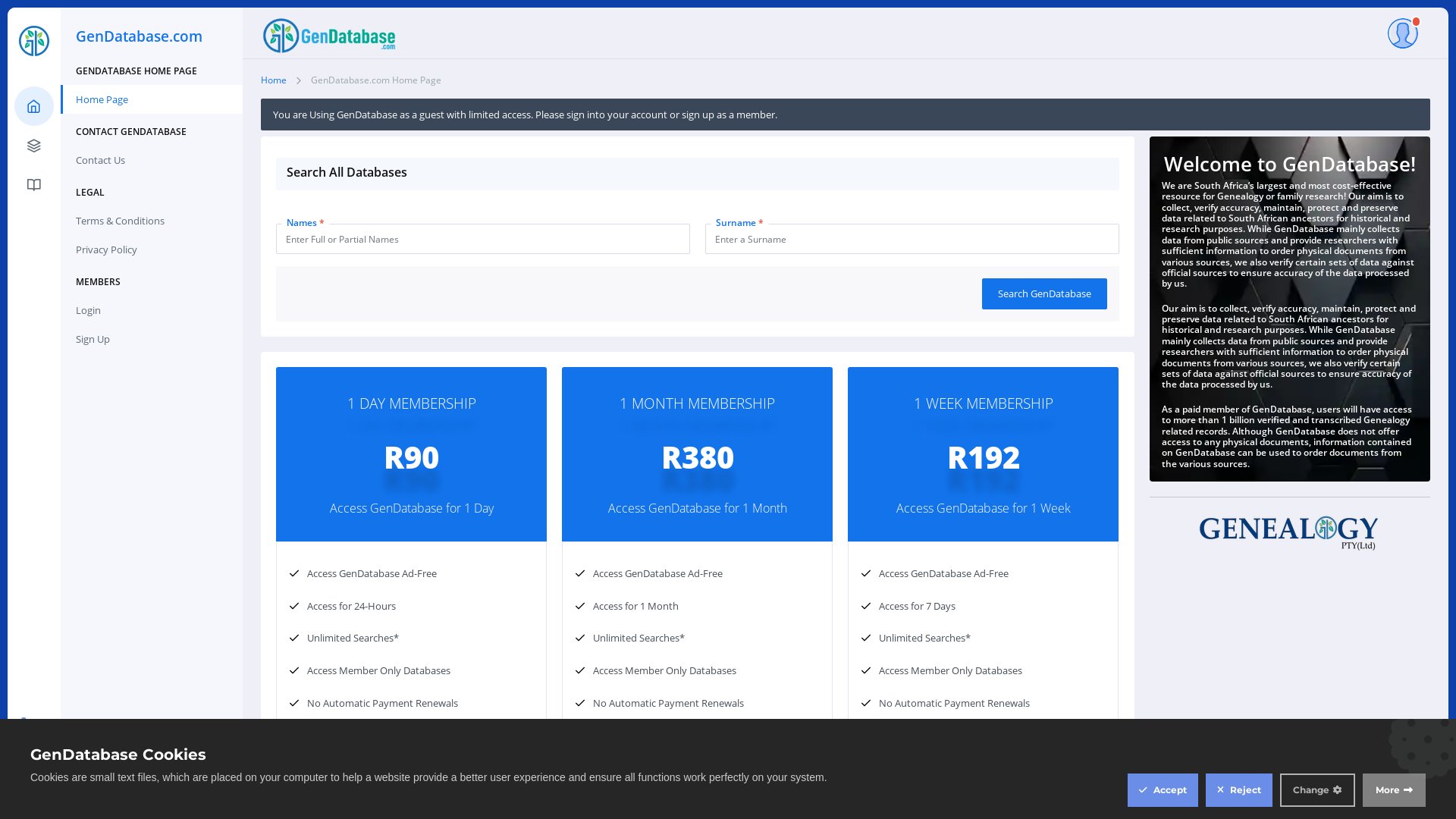Viewport: 1456px width, 819px height.
Task: Select the 1 Month Membership card header
Action: (698, 454)
